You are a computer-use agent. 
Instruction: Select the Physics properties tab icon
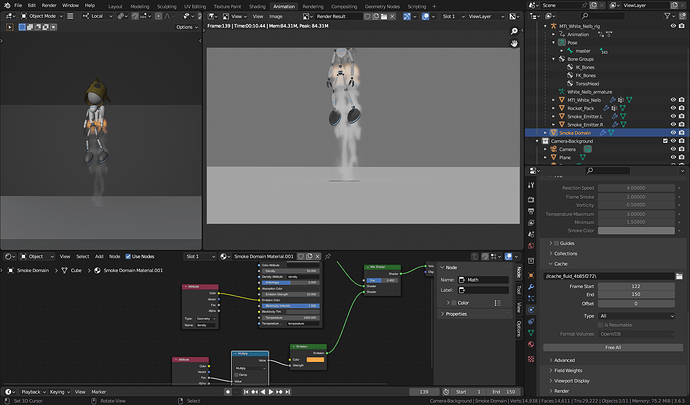(x=531, y=309)
